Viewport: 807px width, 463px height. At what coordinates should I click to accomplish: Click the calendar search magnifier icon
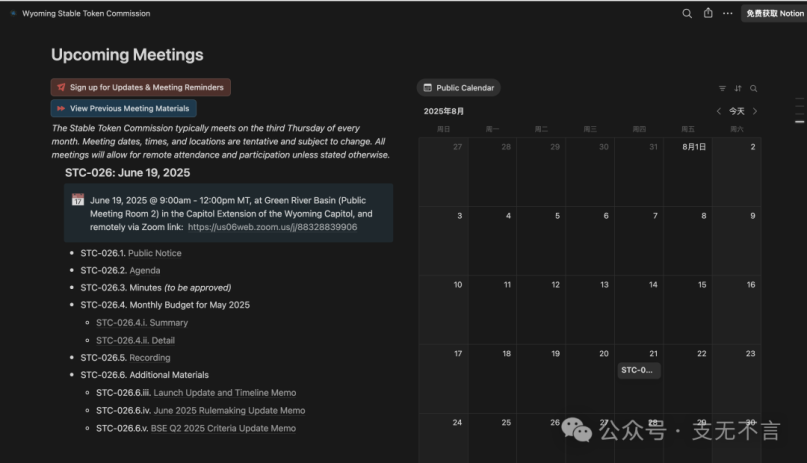click(754, 88)
